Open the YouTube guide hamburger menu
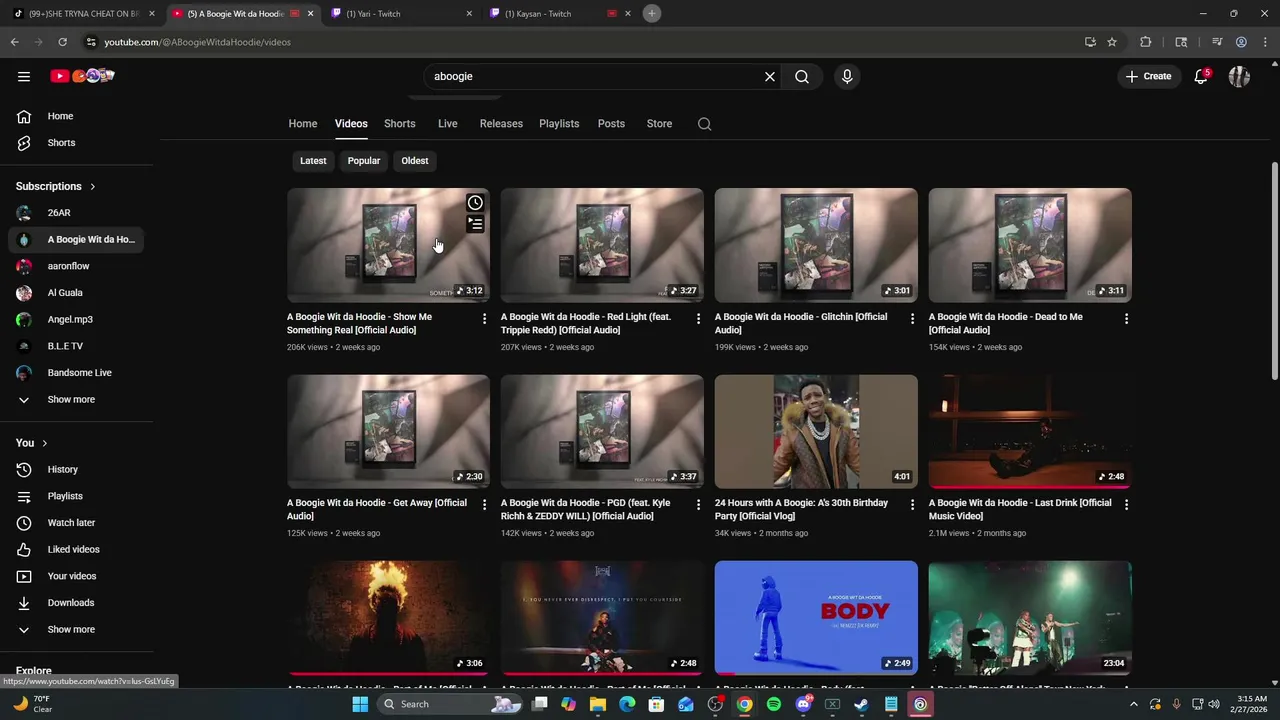Viewport: 1280px width, 720px height. [24, 76]
